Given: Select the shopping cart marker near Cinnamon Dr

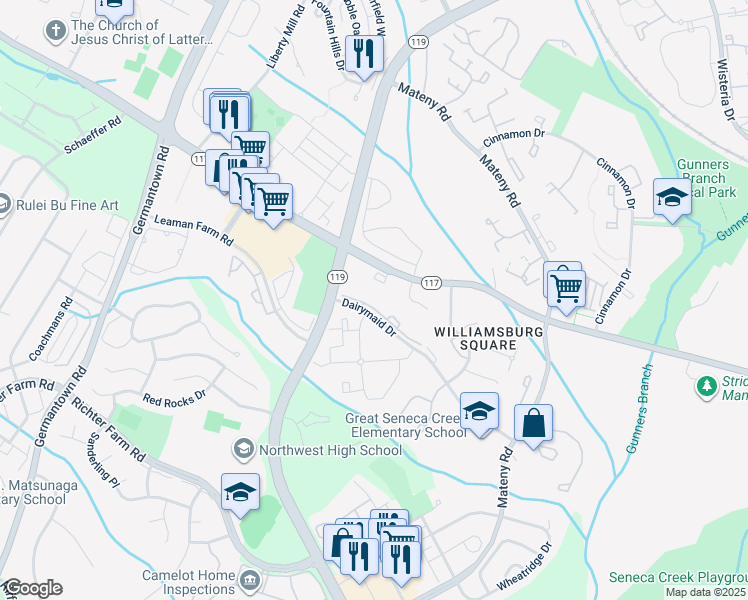Looking at the screenshot, I should 567,292.
